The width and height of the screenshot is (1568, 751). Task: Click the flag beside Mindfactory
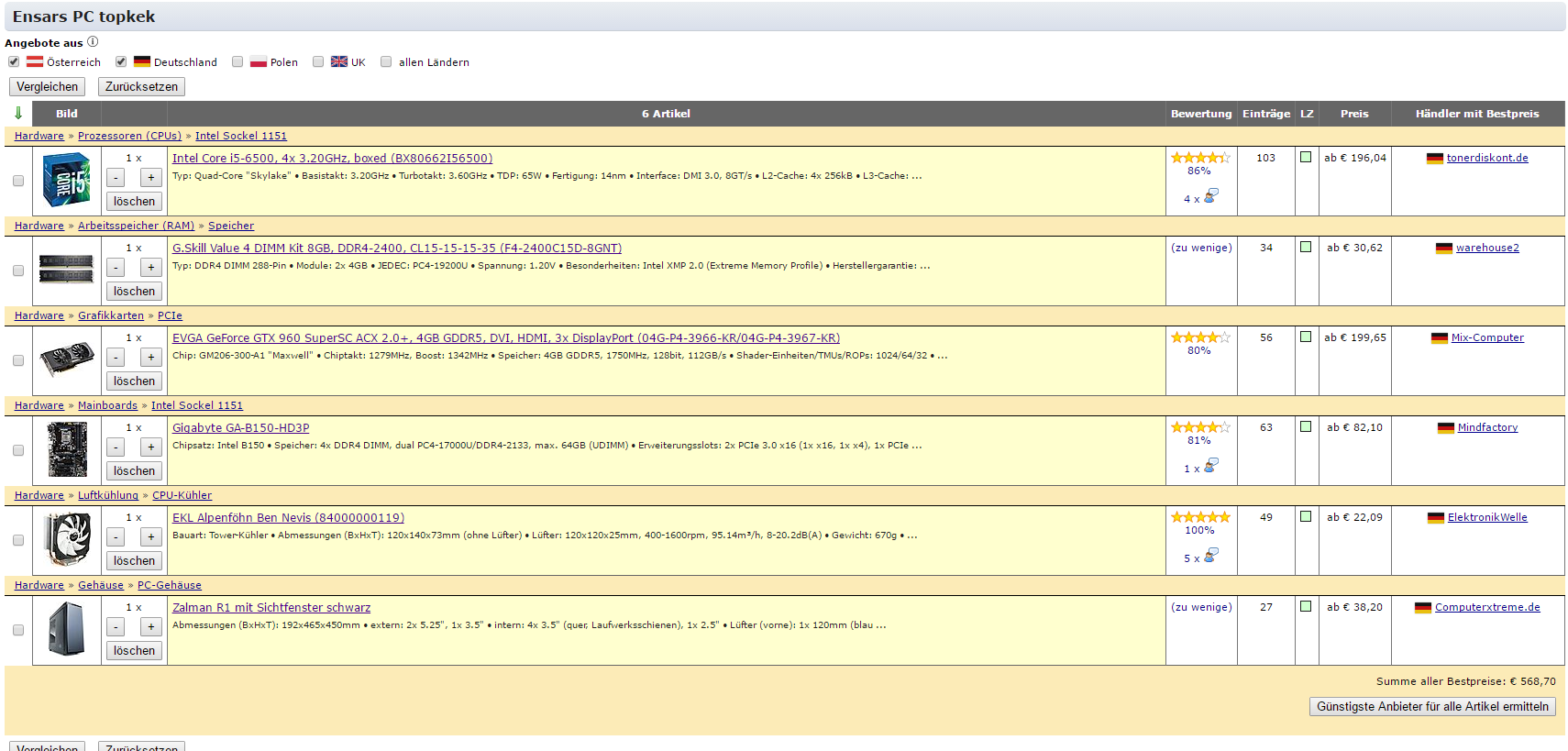pyautogui.click(x=1446, y=428)
